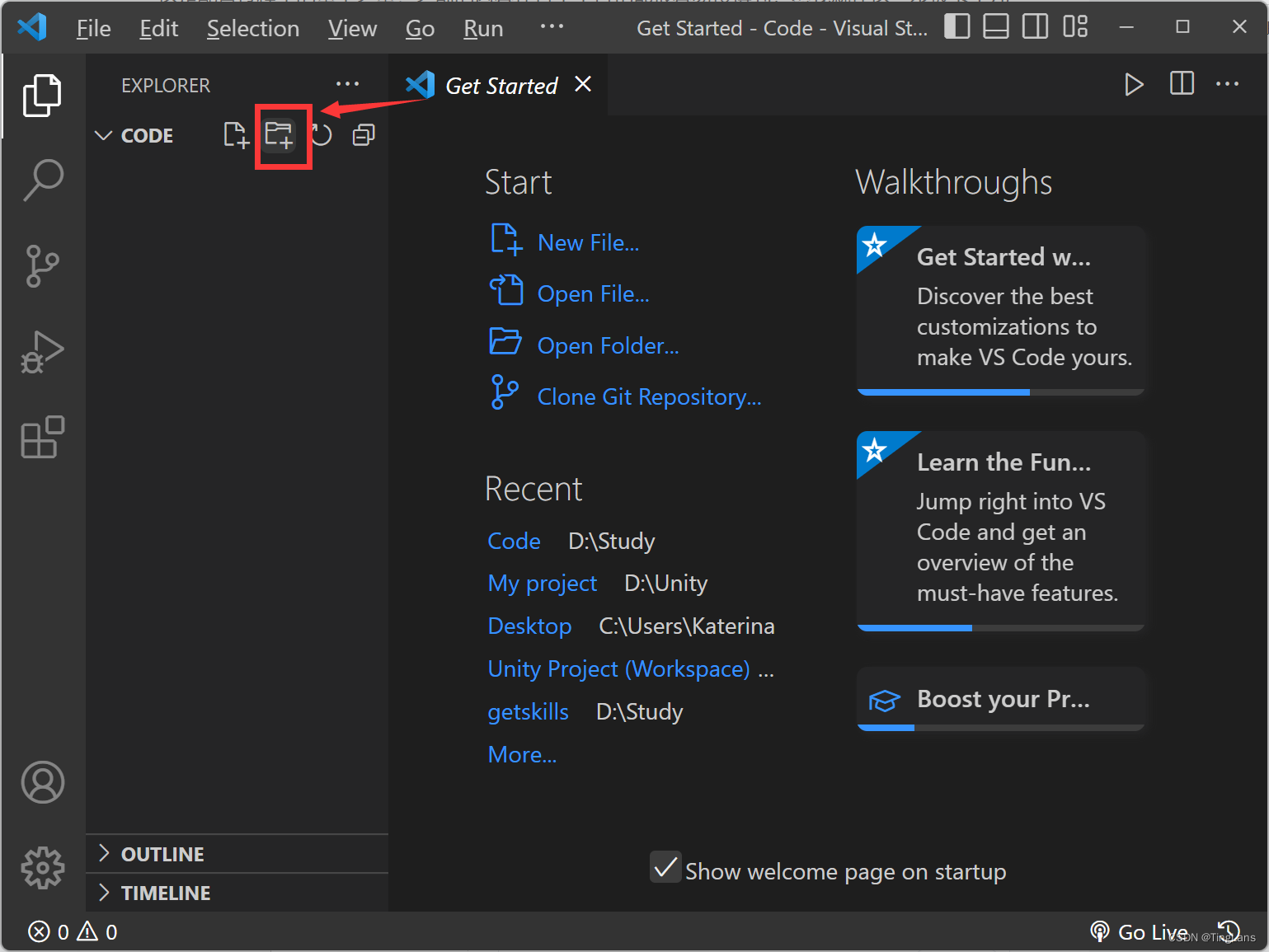Open Get Started with VS Code walkthrough
Screen dimensions: 1269x952
pos(1001,311)
